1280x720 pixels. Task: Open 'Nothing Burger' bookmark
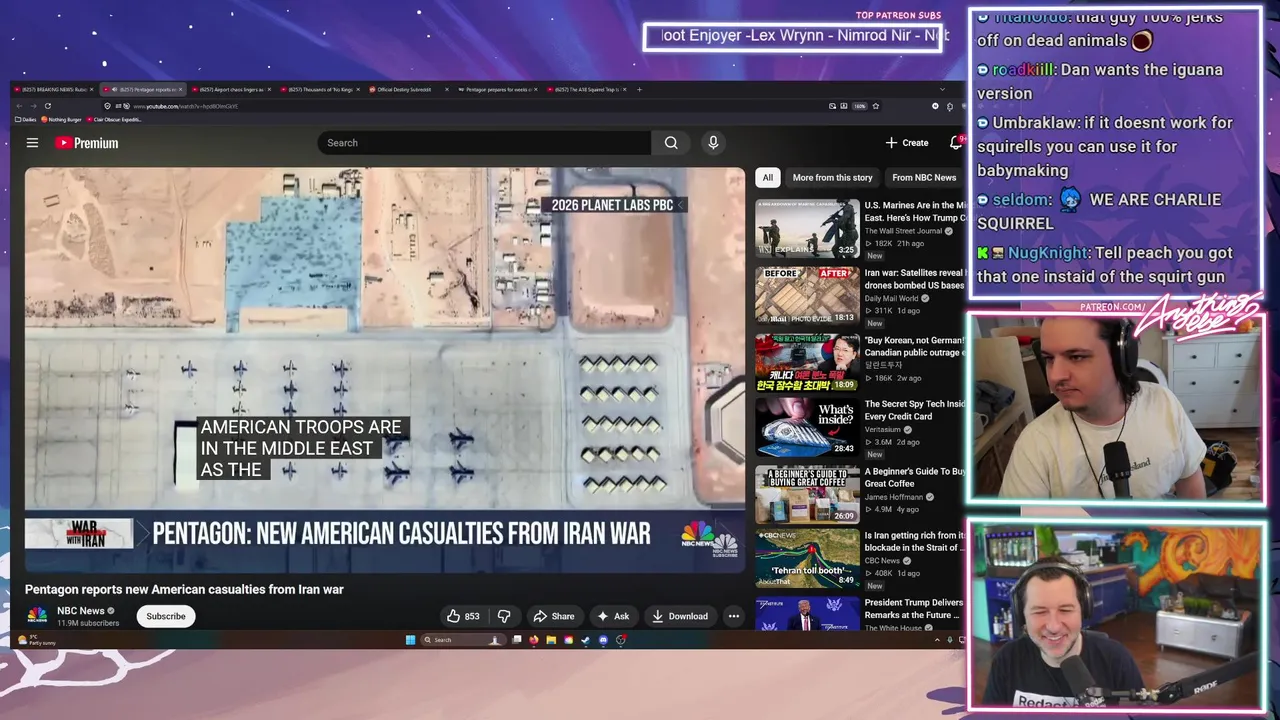coord(61,119)
